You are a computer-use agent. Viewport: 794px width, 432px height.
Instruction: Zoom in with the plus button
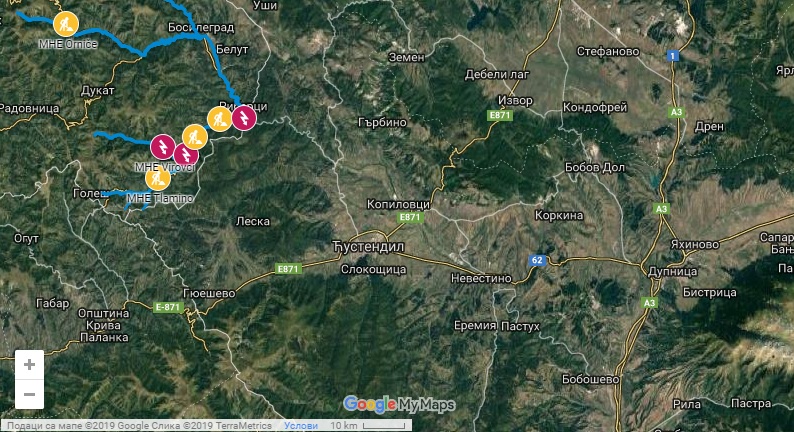coord(29,365)
